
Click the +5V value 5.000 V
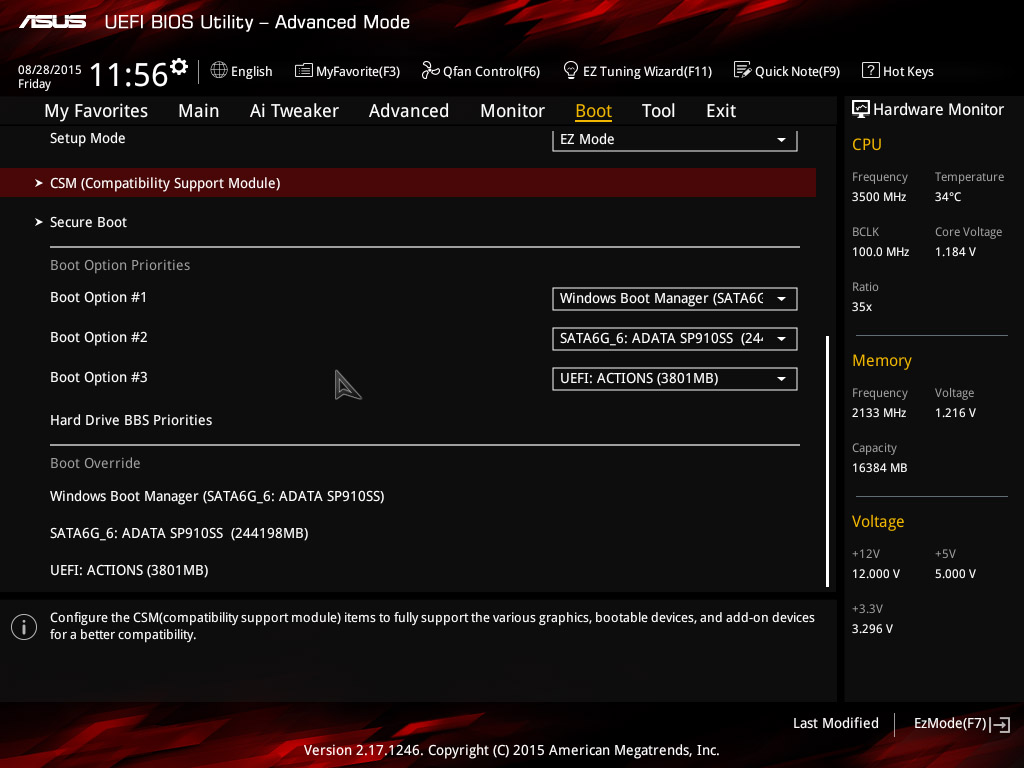click(955, 573)
